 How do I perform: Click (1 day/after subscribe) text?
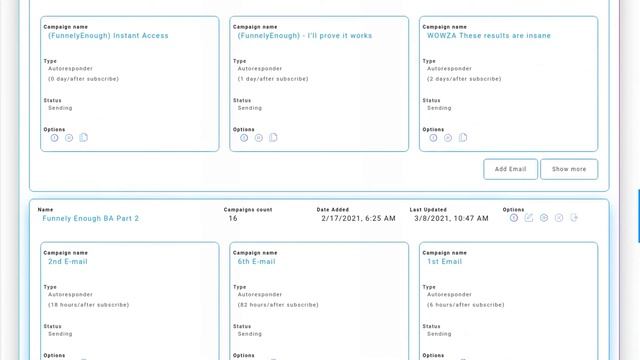(x=273, y=79)
